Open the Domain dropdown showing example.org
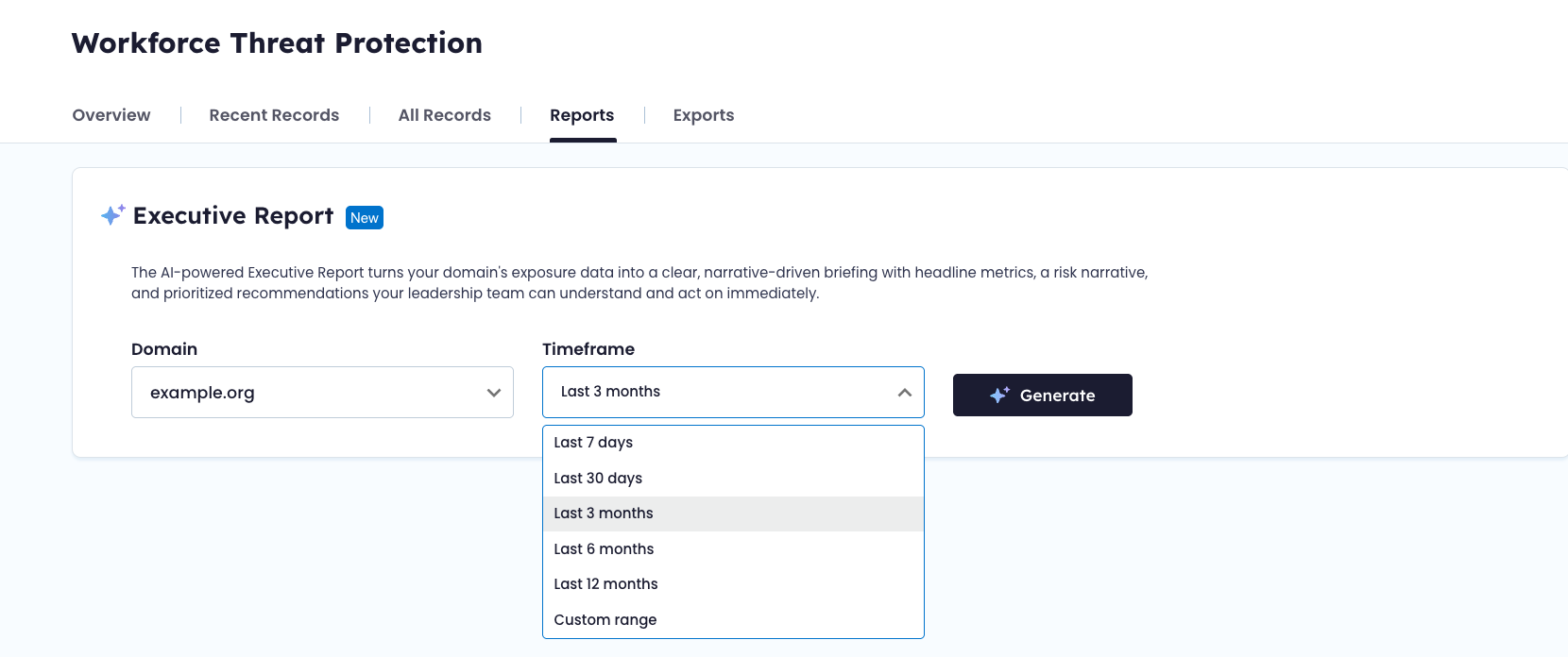1568x657 pixels. point(322,393)
